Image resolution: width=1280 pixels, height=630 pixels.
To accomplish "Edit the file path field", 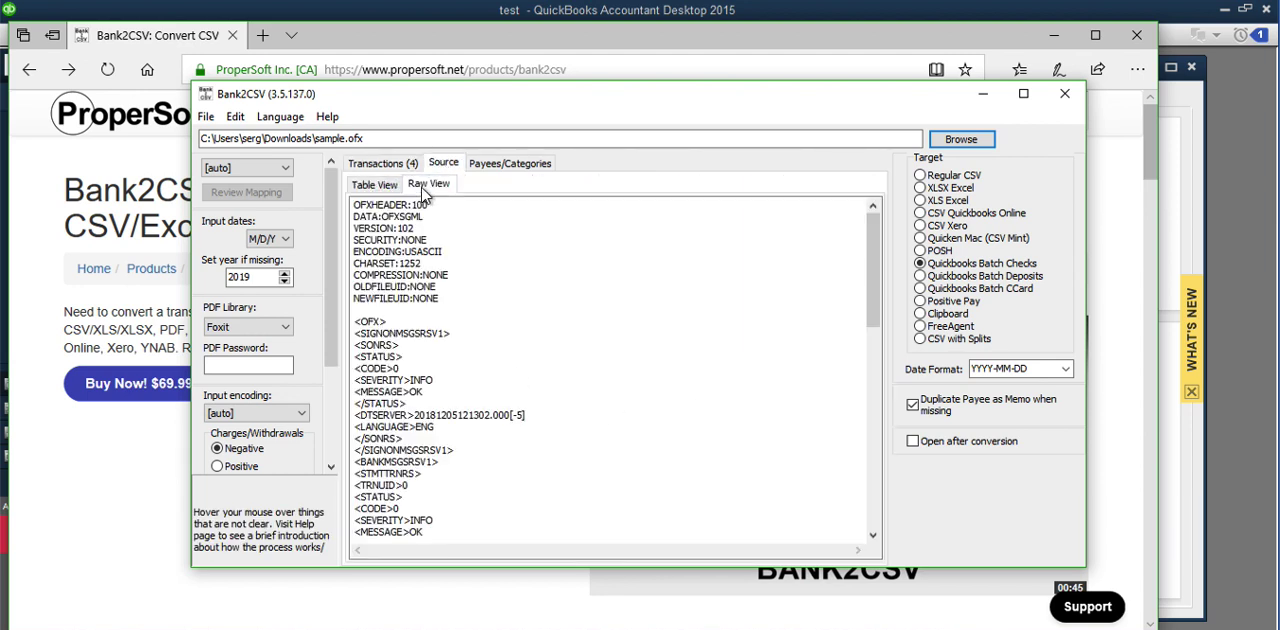I will coord(560,139).
